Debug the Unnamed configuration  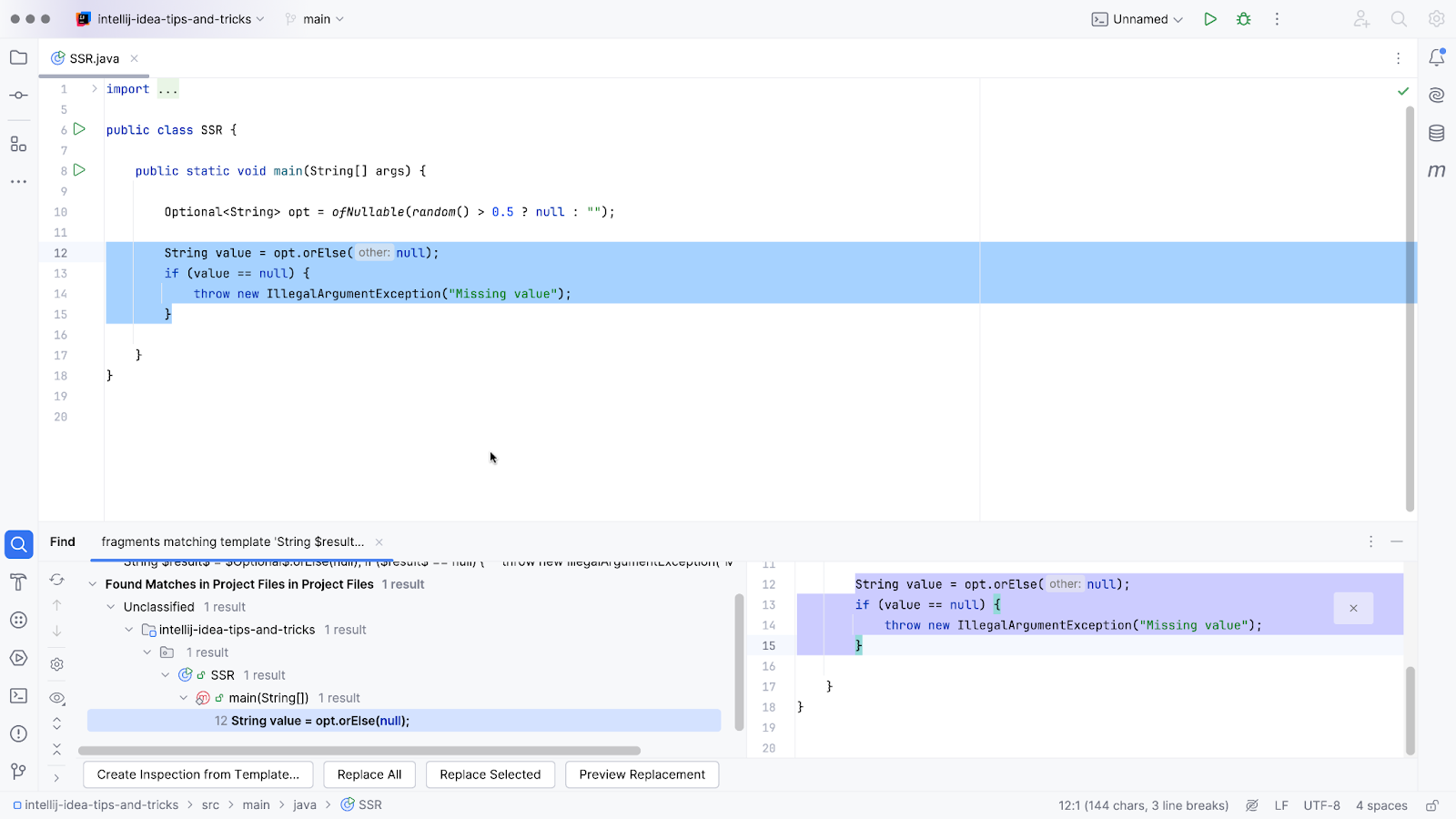[x=1244, y=19]
